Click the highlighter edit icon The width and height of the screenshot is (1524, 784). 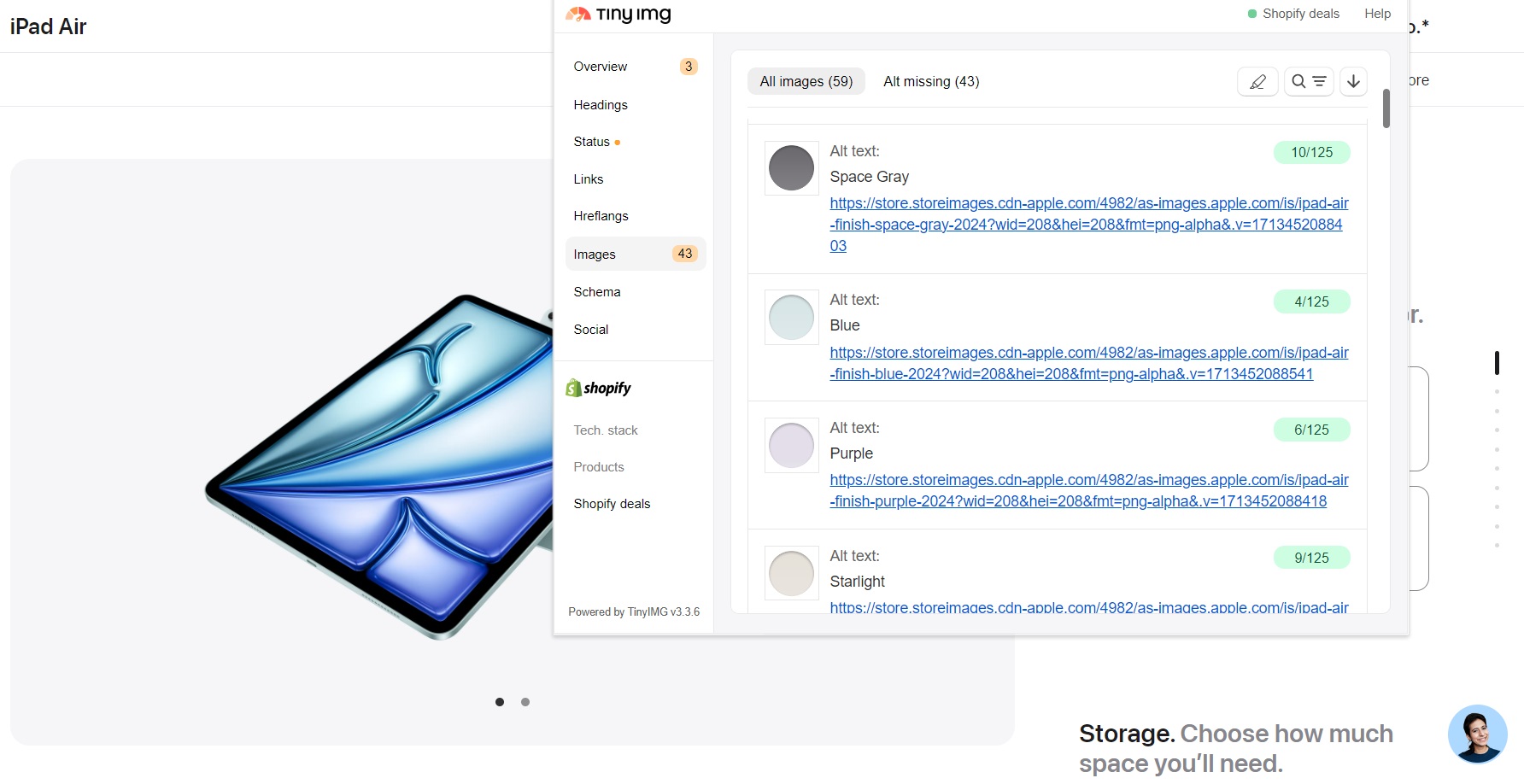[x=1257, y=82]
